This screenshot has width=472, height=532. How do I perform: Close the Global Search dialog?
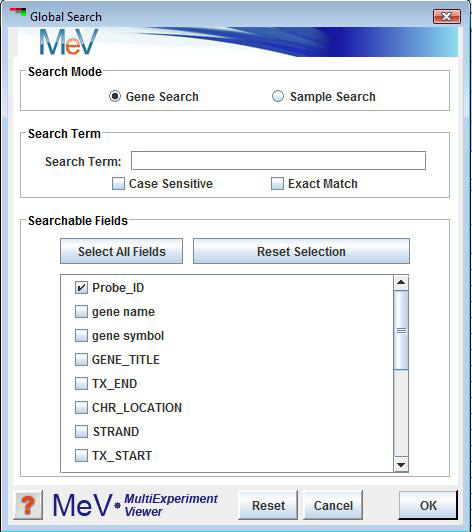tap(447, 16)
